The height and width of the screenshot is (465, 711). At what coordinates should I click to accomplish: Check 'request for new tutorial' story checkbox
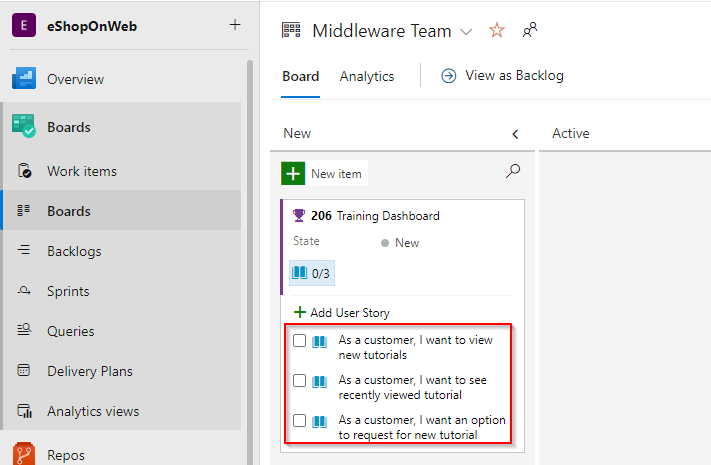tap(299, 421)
